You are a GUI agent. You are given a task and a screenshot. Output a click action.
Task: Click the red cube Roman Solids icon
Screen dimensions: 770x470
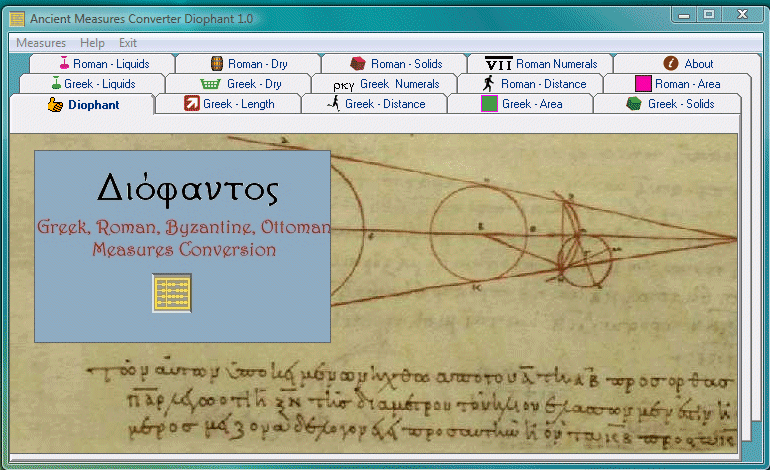click(x=358, y=63)
